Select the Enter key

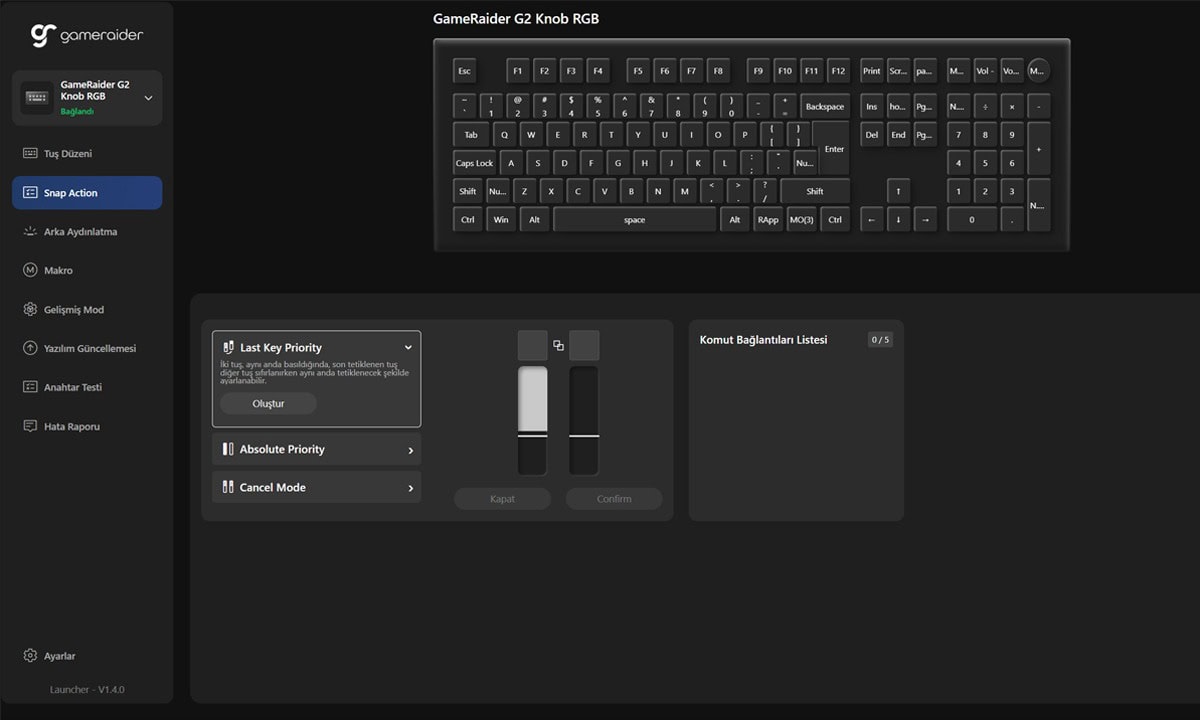(833, 149)
